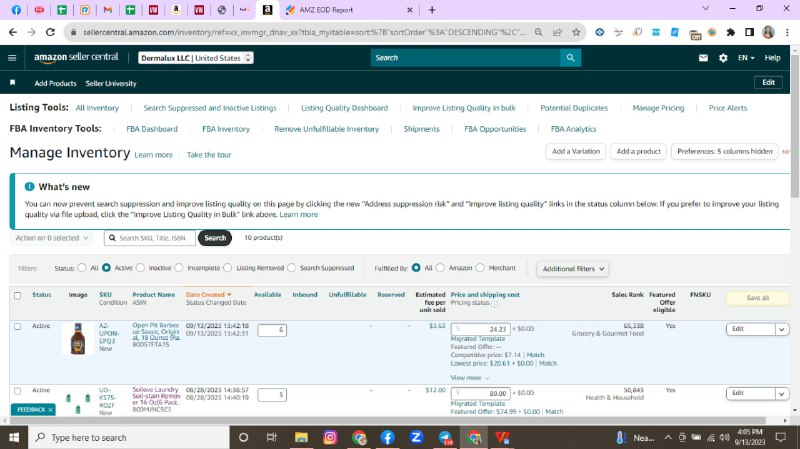
Task: Click the zoom magnifier in address bar
Action: coord(538,32)
